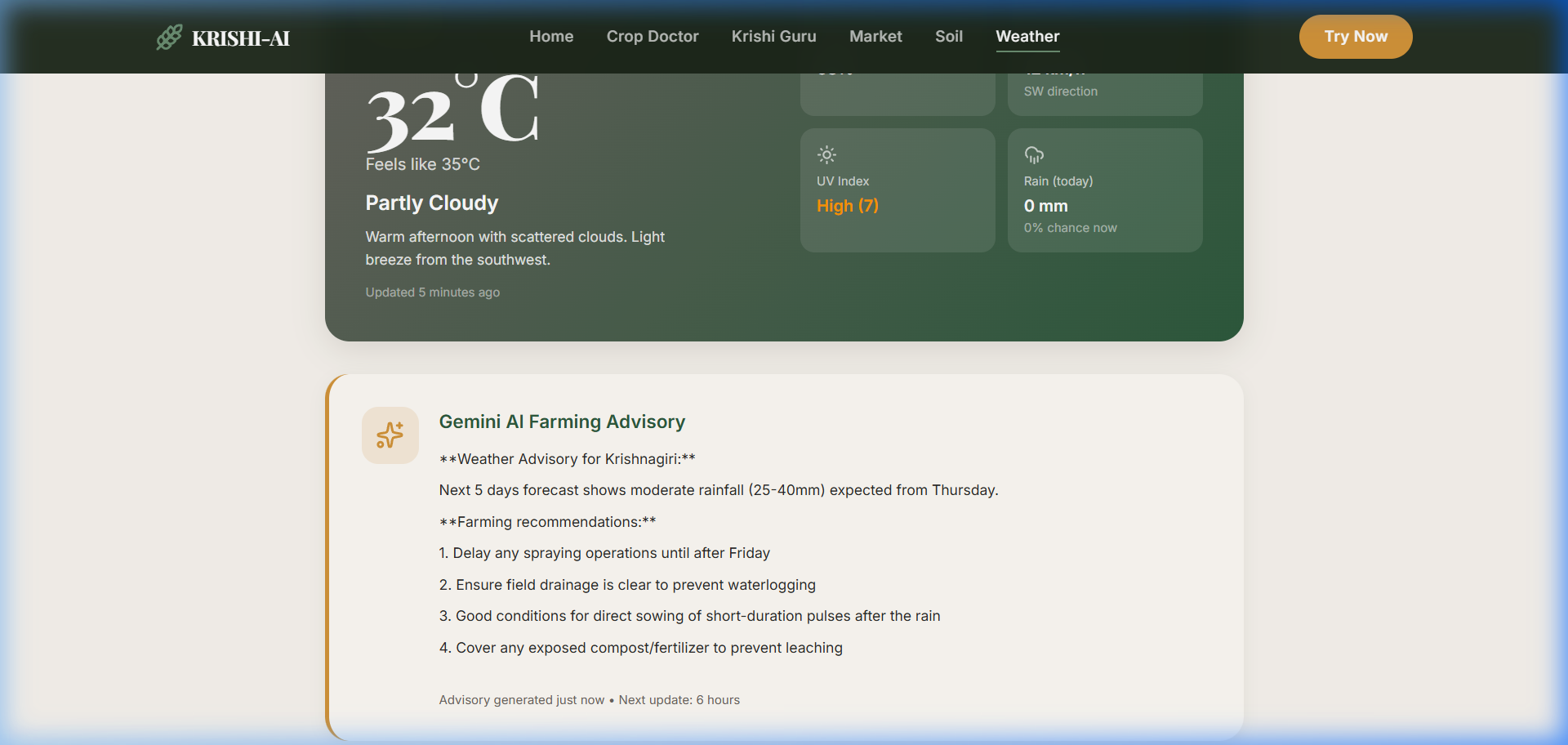Image resolution: width=1568 pixels, height=745 pixels.
Task: Open the Krishi Guru section
Action: click(x=774, y=37)
